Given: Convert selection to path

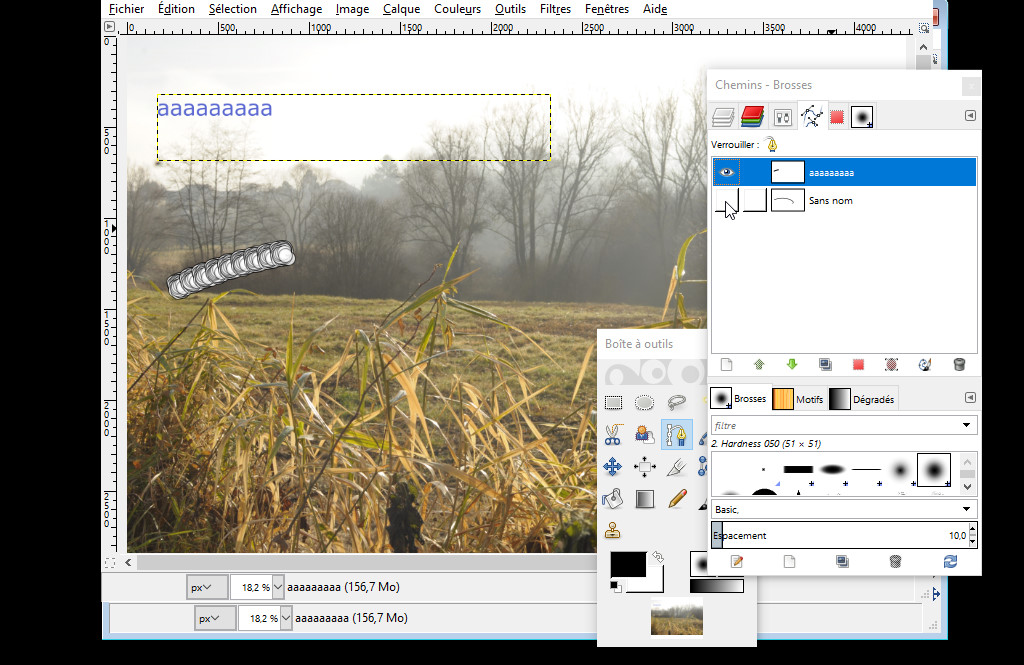Looking at the screenshot, I should coord(891,365).
